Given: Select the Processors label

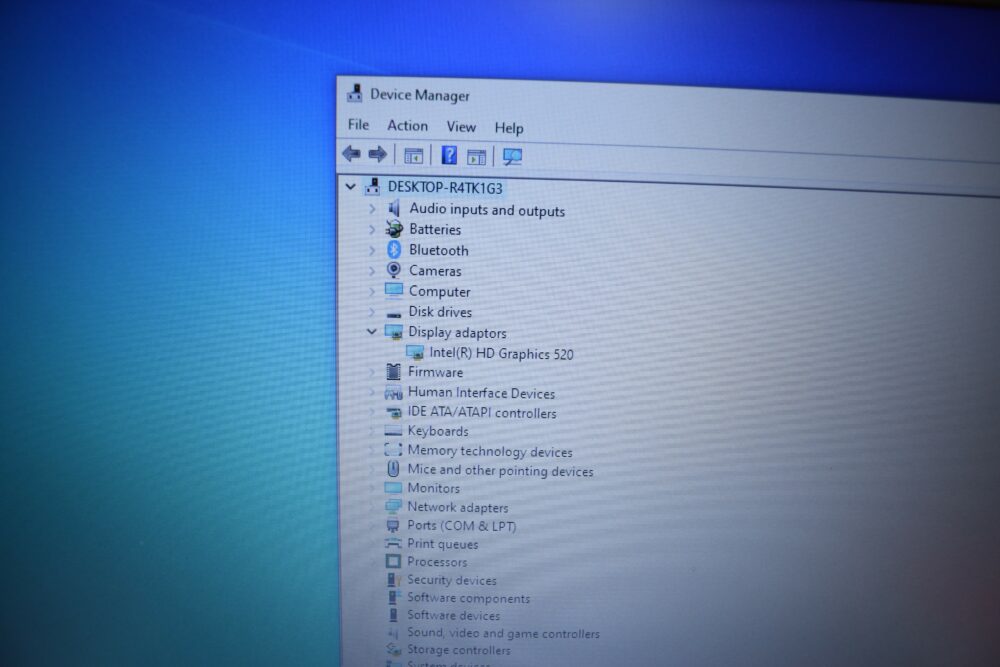Looking at the screenshot, I should point(437,562).
